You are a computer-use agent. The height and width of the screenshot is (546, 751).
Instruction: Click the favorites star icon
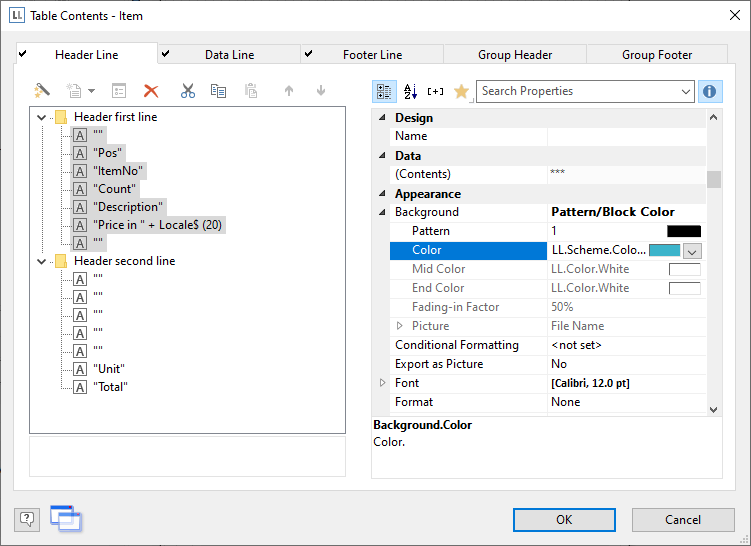[x=461, y=91]
